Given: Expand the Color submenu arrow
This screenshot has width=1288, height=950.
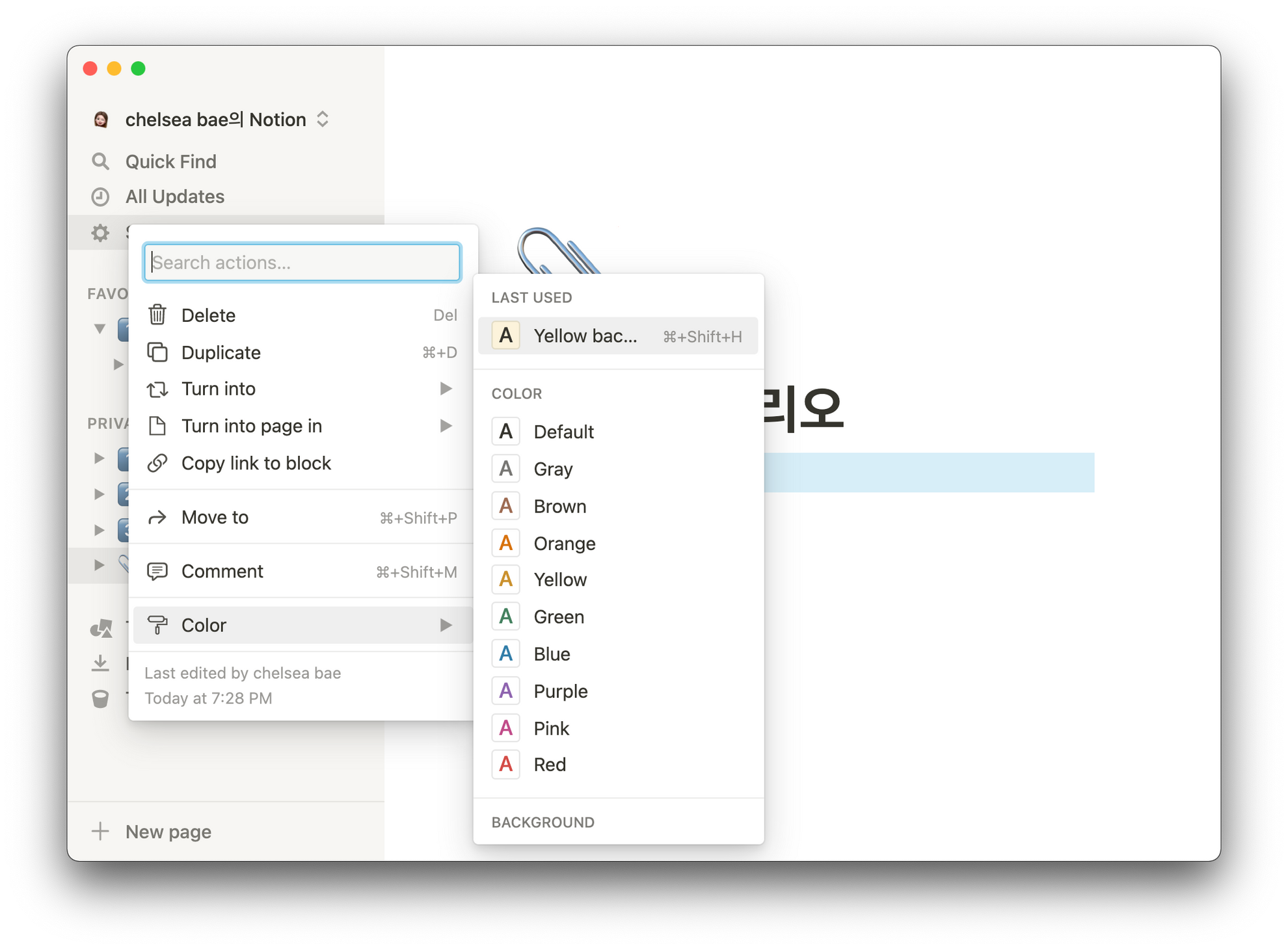Looking at the screenshot, I should (x=446, y=625).
